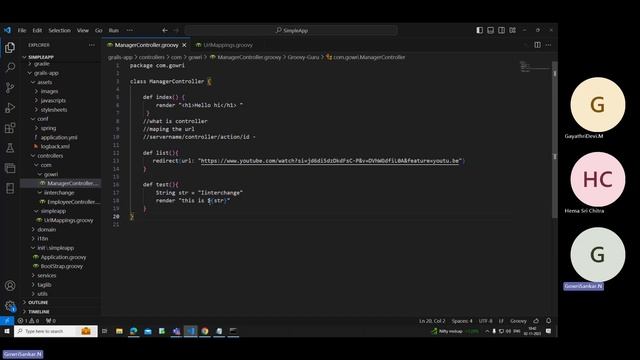Click the com breadcrumb segment
Image resolution: width=640 pixels, height=360 pixels.
pyautogui.click(x=176, y=57)
